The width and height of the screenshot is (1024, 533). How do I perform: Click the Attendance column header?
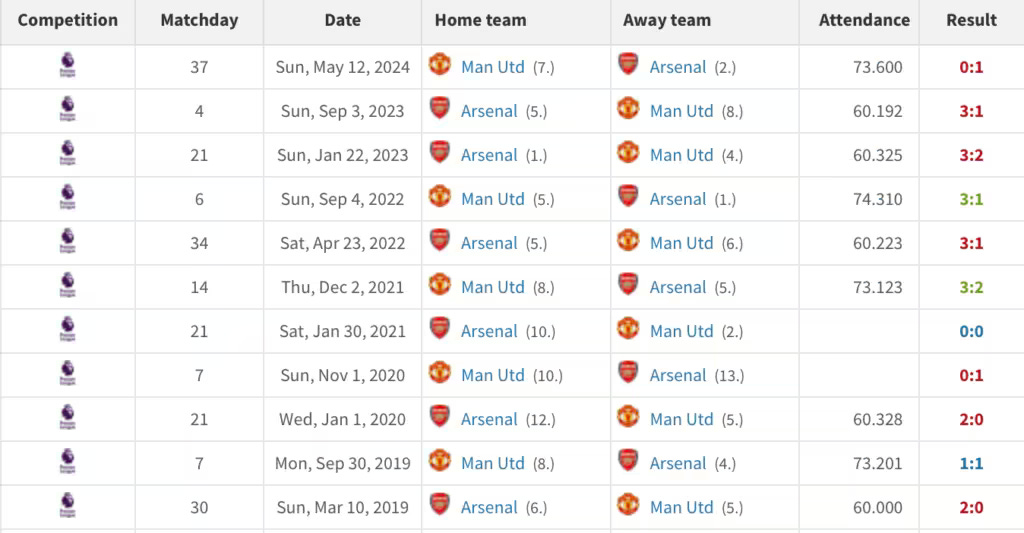pyautogui.click(x=864, y=20)
